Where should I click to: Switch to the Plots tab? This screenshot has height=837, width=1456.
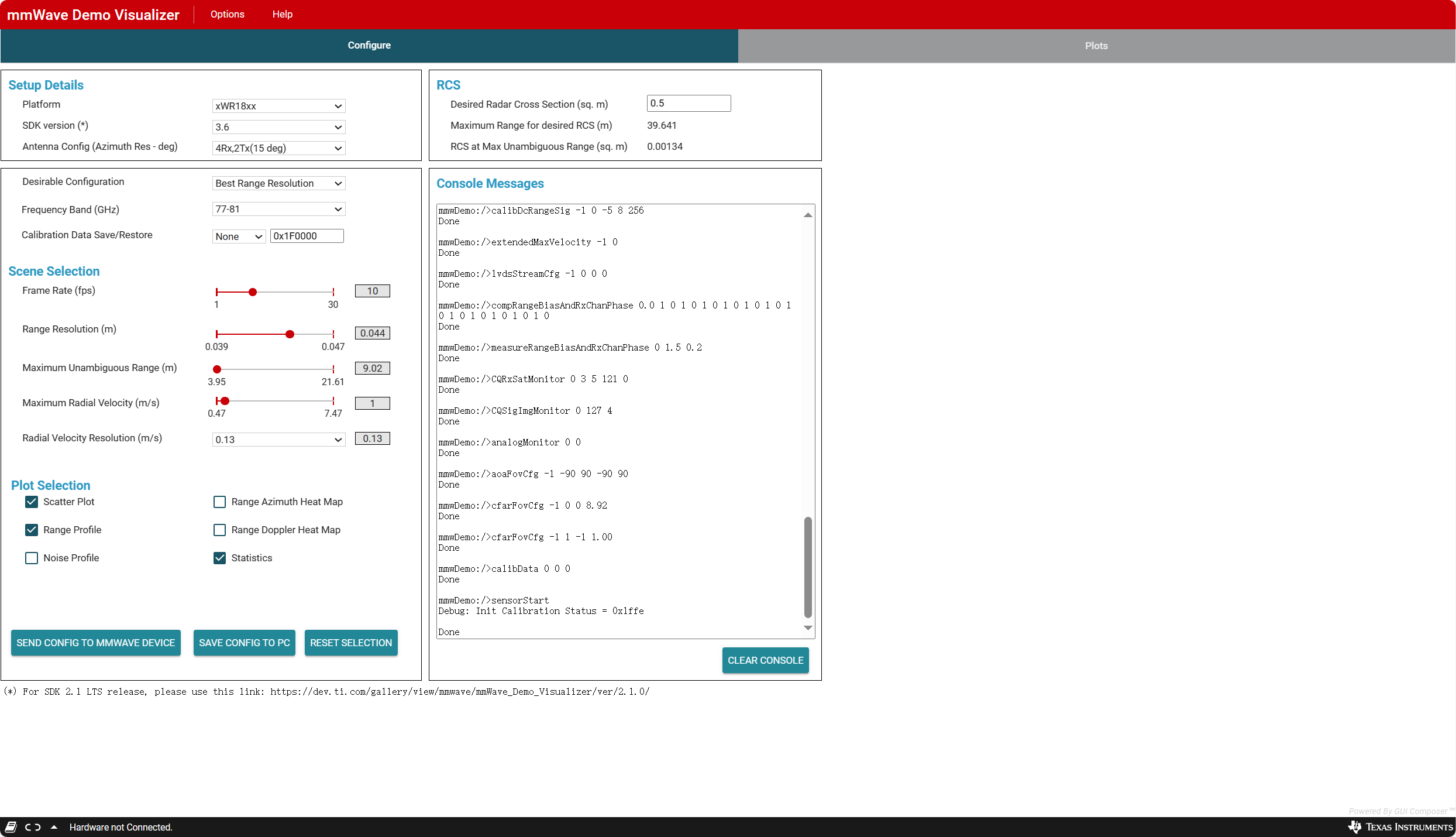click(1096, 46)
